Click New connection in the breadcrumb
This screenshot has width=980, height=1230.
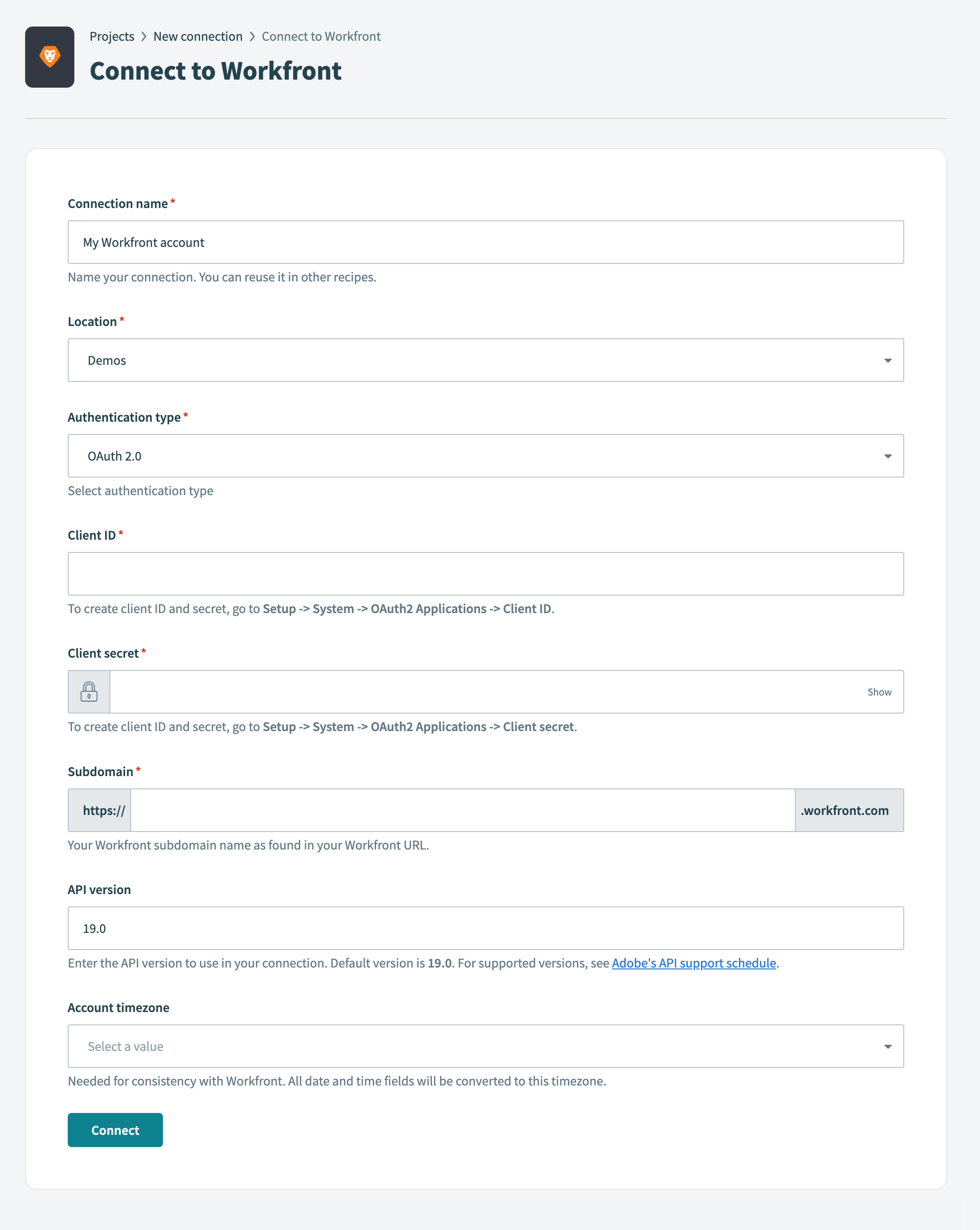tap(198, 36)
